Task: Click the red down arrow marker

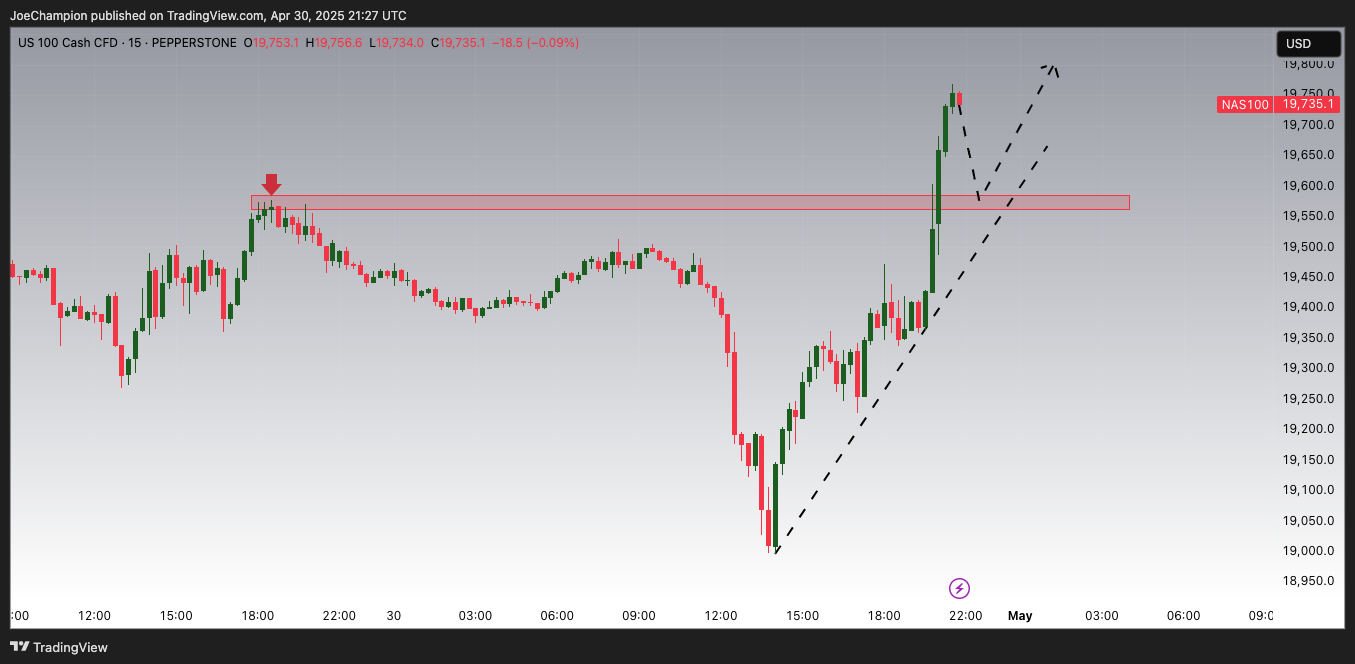Action: (271, 184)
